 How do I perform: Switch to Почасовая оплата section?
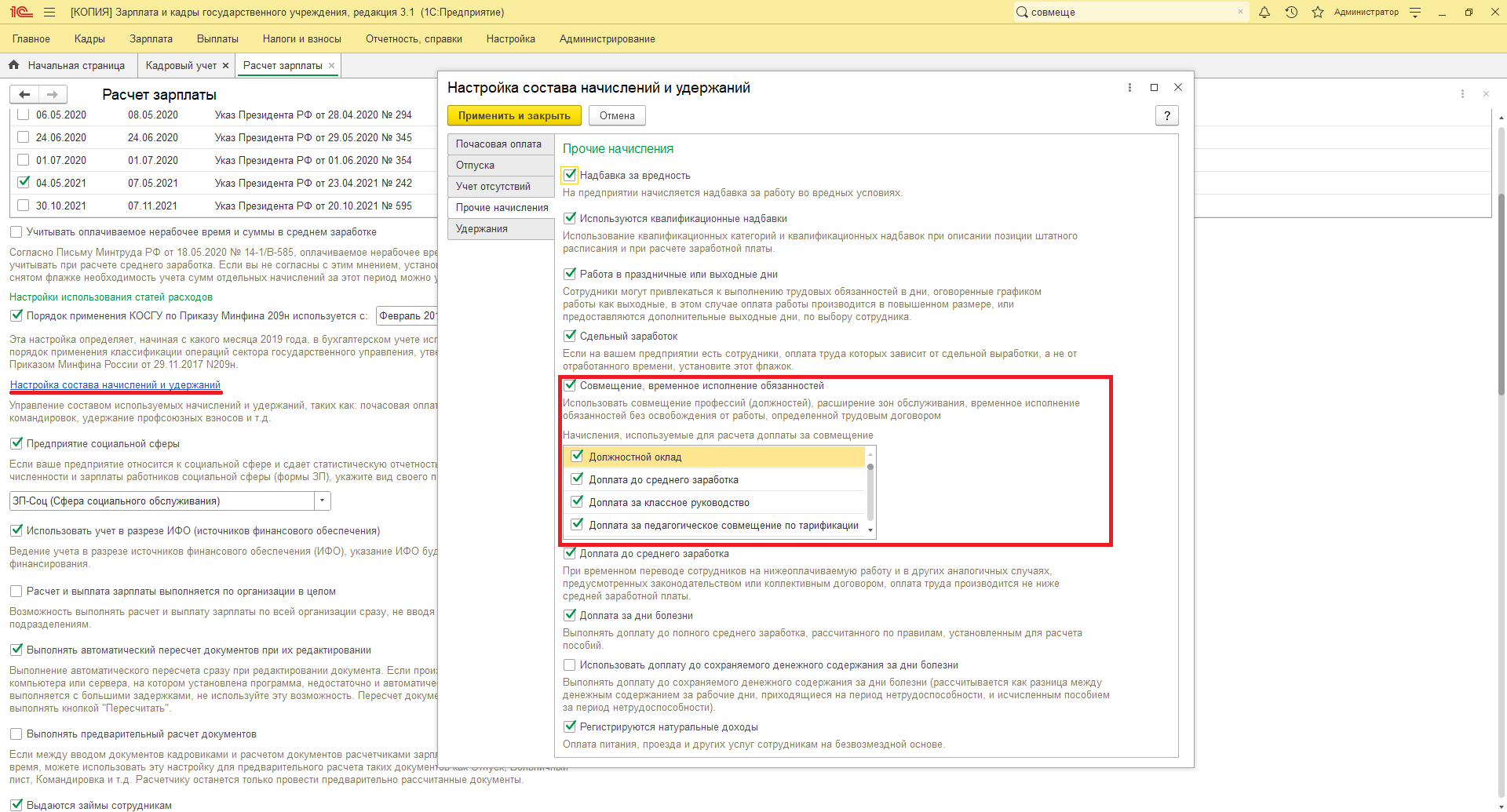point(501,144)
